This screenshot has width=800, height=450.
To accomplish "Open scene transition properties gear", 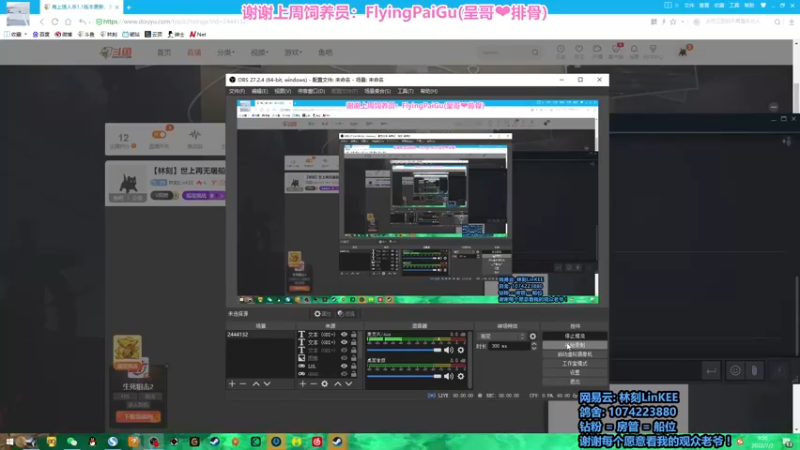I will click(533, 336).
